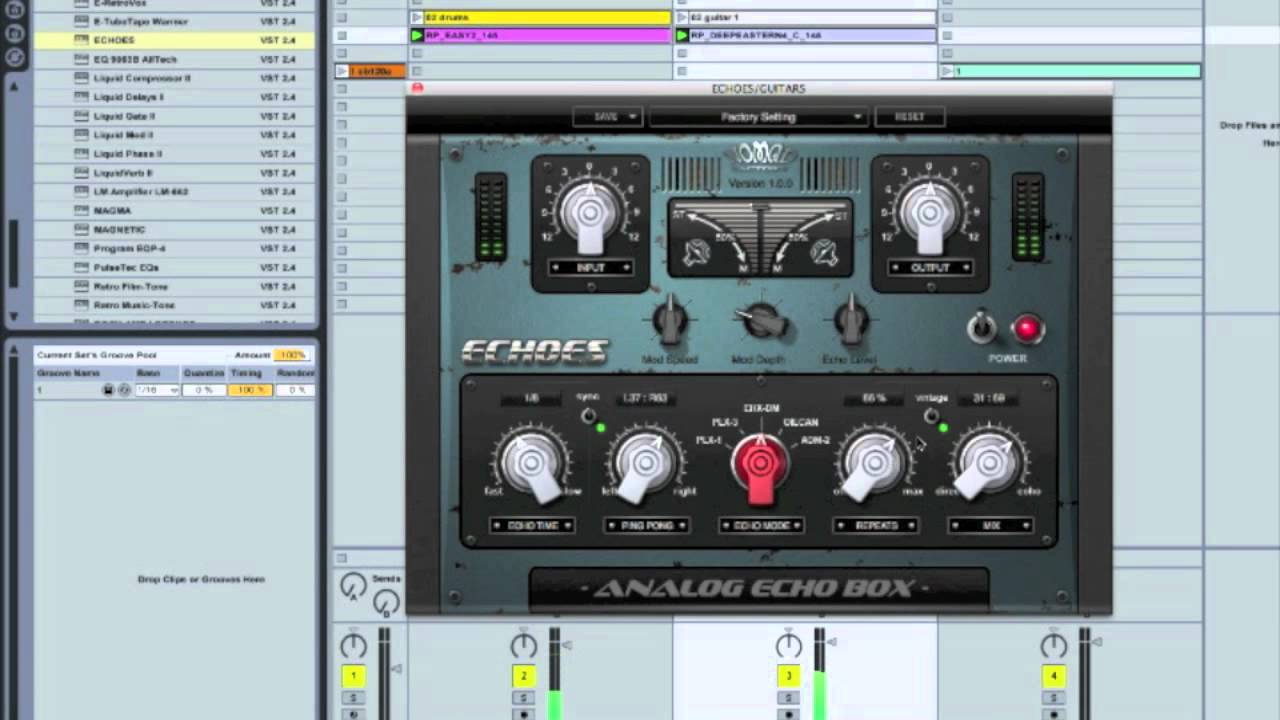1280x720 pixels.
Task: Click plugin icon beside EQ 9063B AllTech
Action: click(82, 59)
